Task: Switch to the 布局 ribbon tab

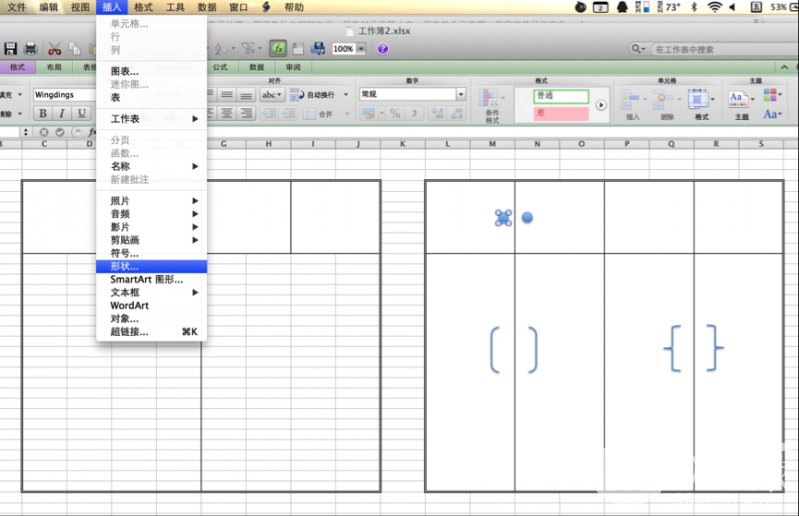Action: point(53,67)
